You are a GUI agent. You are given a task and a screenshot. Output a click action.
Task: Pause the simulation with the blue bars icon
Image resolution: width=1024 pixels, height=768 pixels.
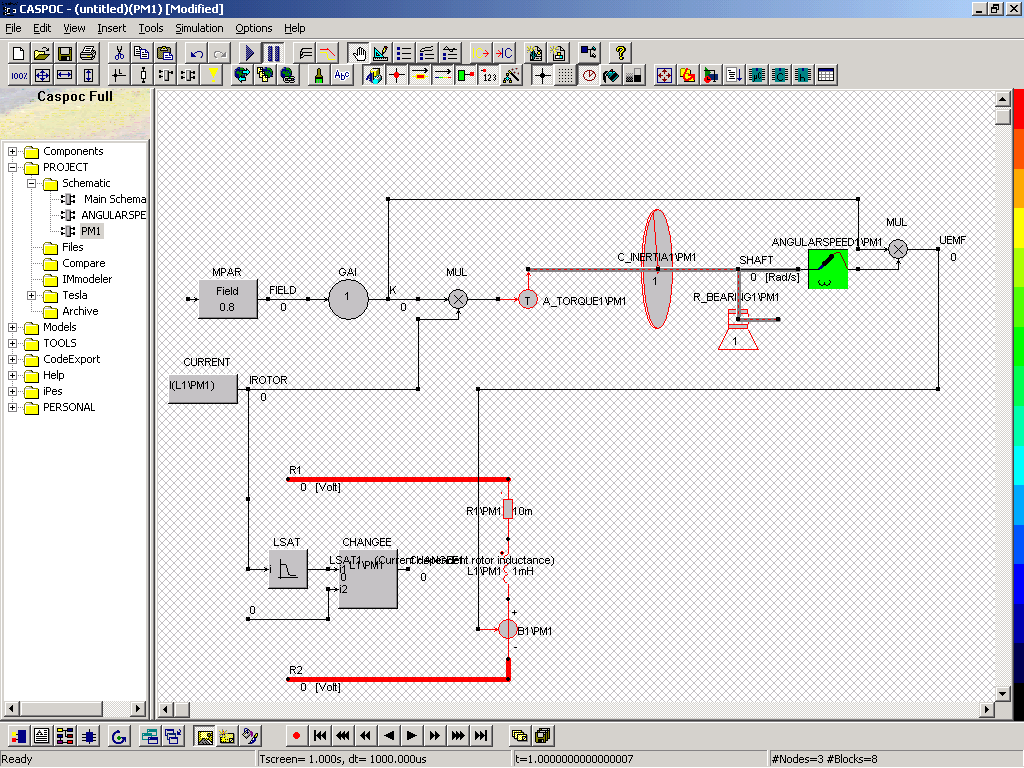coord(273,53)
